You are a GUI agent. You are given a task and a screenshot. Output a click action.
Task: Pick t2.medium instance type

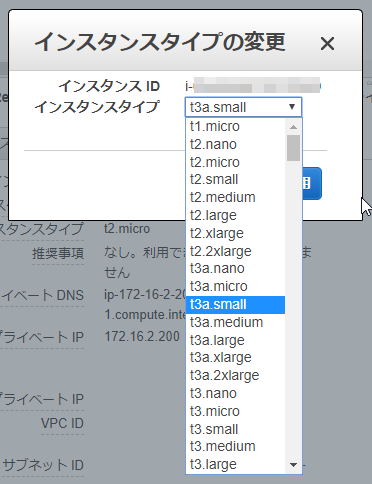click(x=235, y=197)
